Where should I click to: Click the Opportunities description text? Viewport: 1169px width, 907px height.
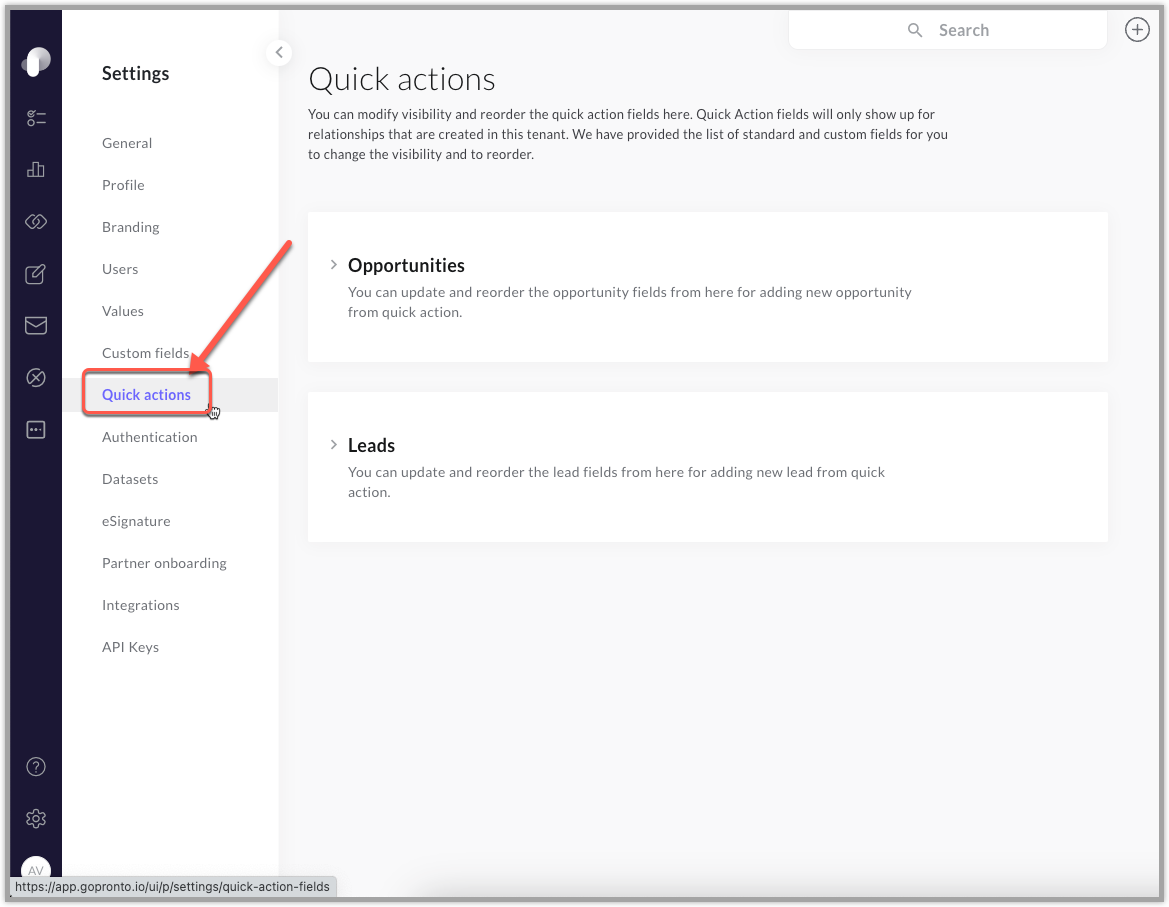(x=629, y=302)
